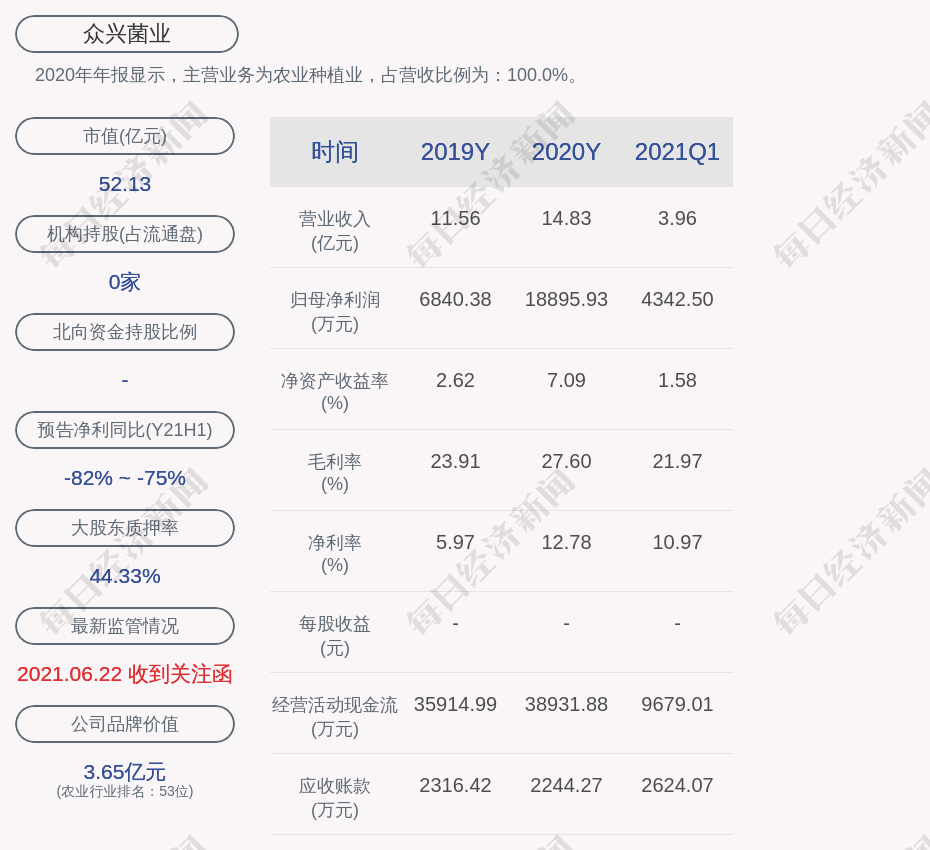930x850 pixels.
Task: Click net profit value 4342.50
Action: coord(677,299)
